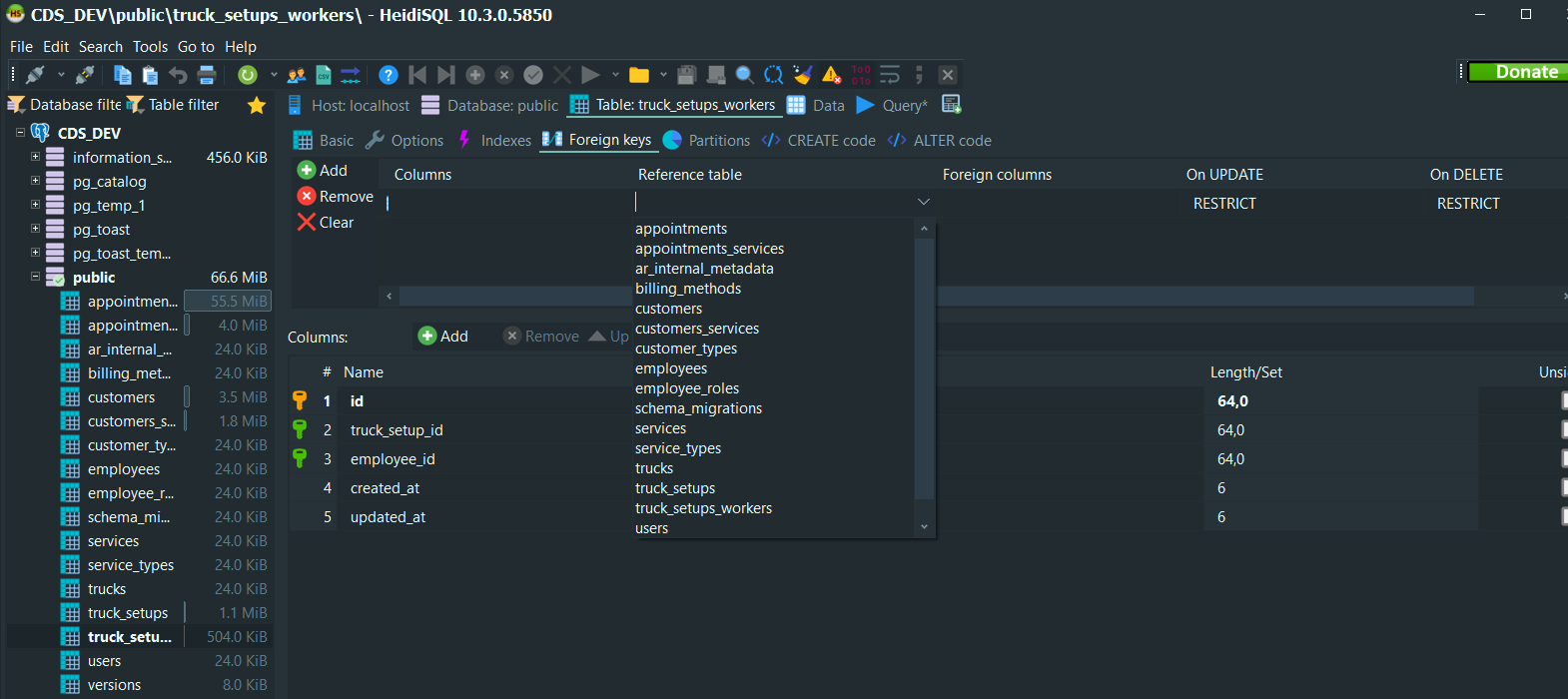This screenshot has height=699, width=1568.
Task: Reformat SQL with the broom icon
Action: (802, 75)
